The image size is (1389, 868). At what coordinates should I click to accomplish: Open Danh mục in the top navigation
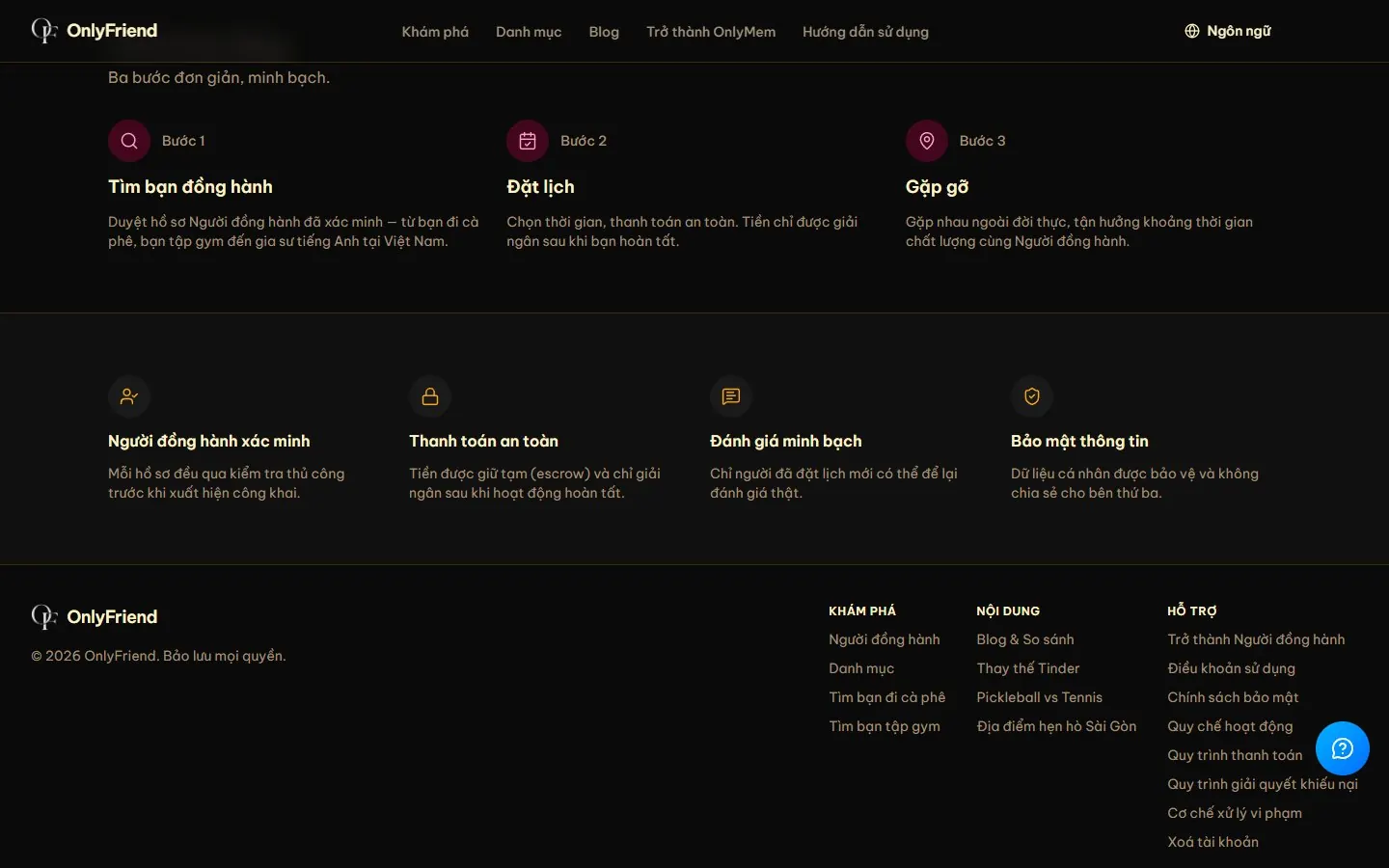click(x=529, y=32)
